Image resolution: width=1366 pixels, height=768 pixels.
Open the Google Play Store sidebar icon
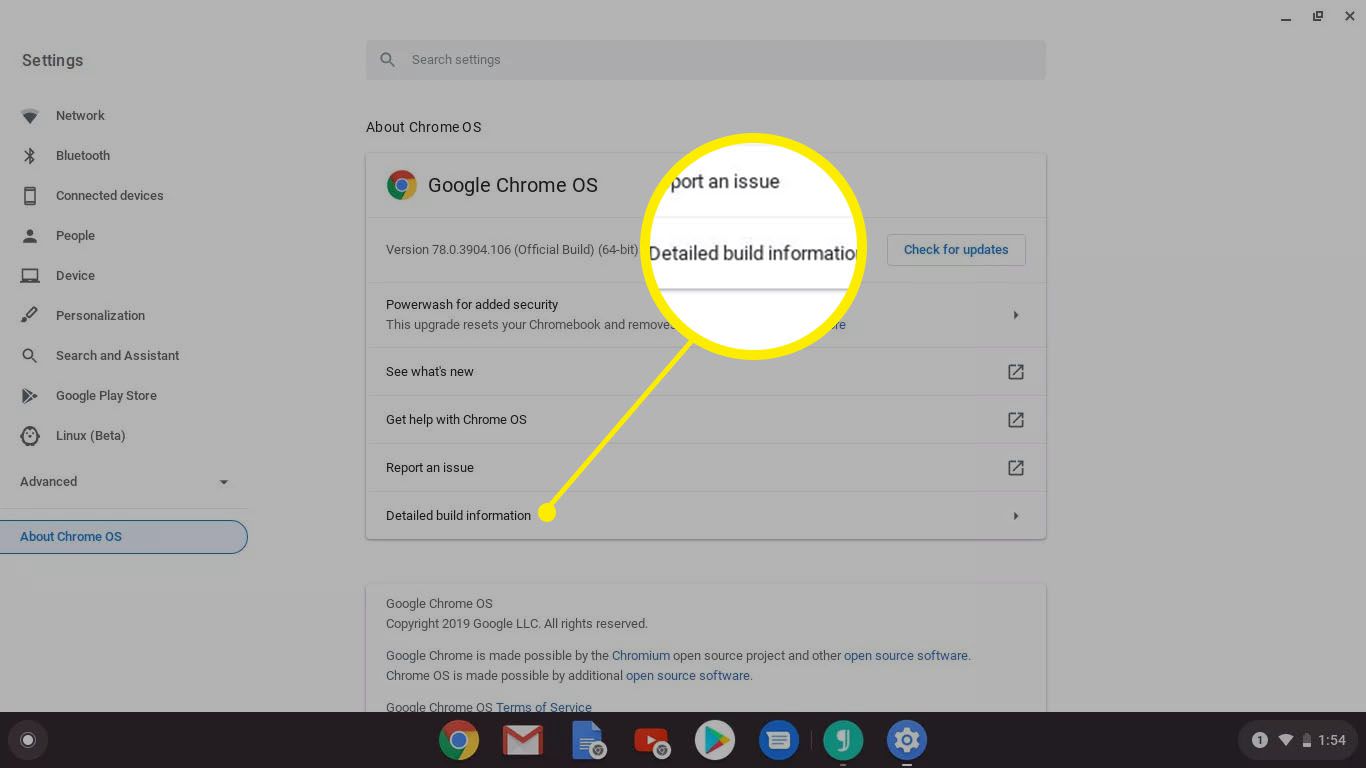[x=30, y=396]
